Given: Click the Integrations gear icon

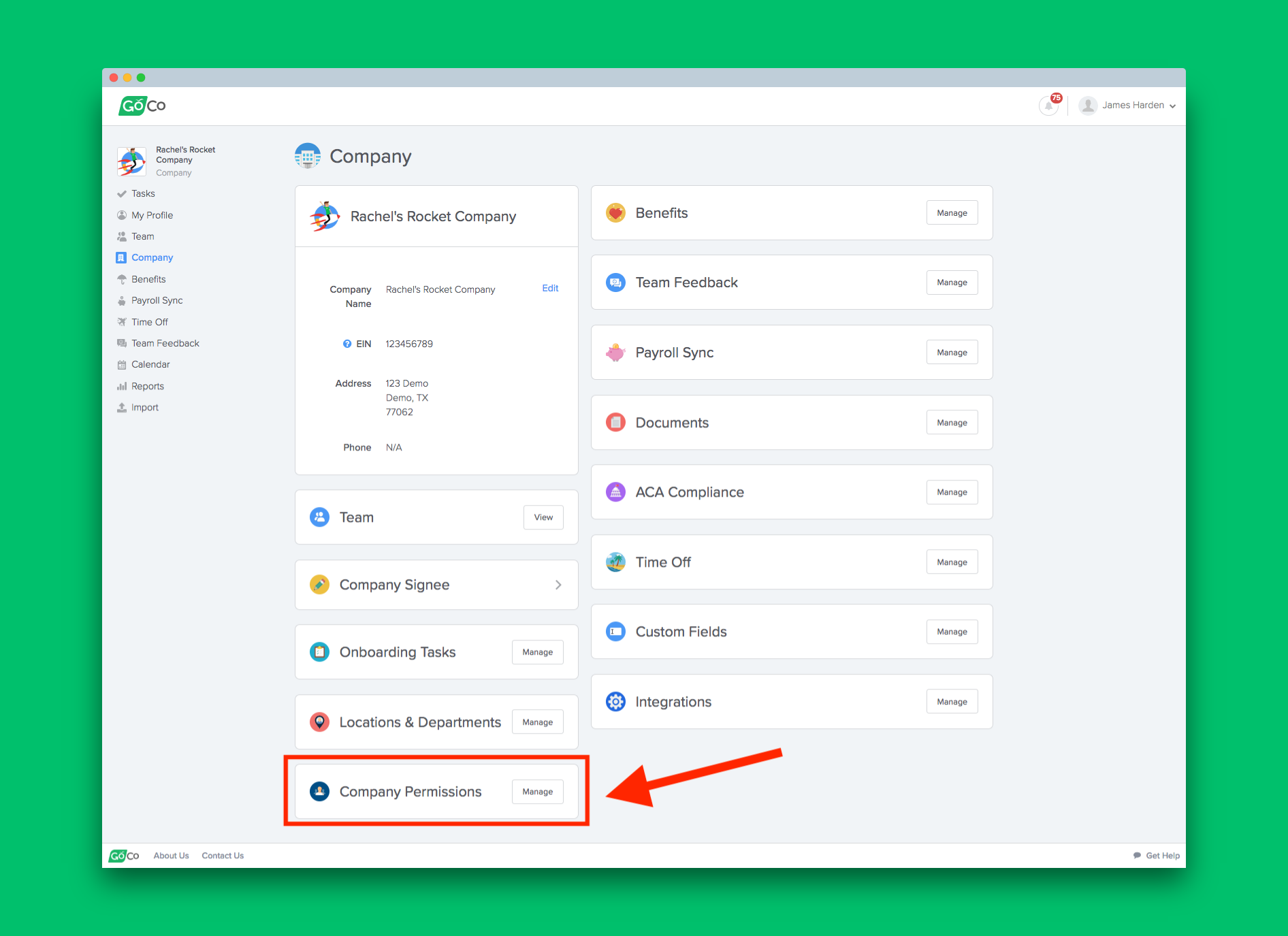Looking at the screenshot, I should point(615,702).
